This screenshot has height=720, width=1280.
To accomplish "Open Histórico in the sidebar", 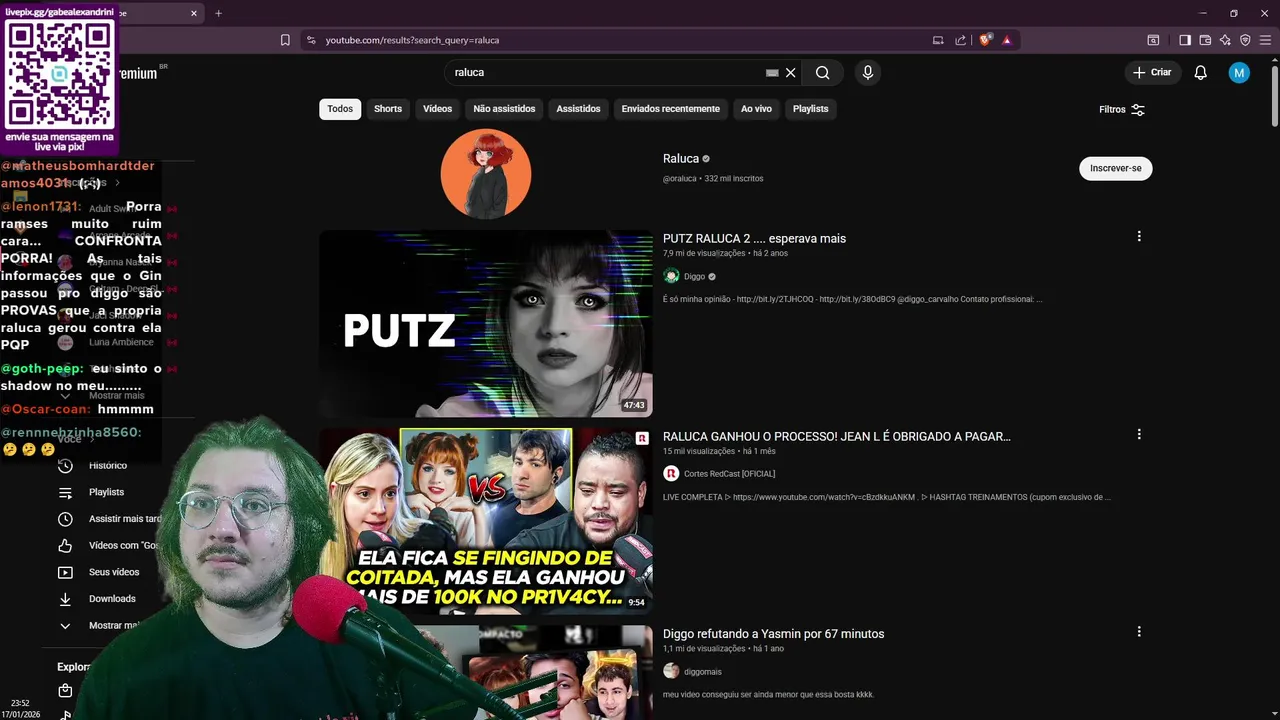I will (x=108, y=465).
